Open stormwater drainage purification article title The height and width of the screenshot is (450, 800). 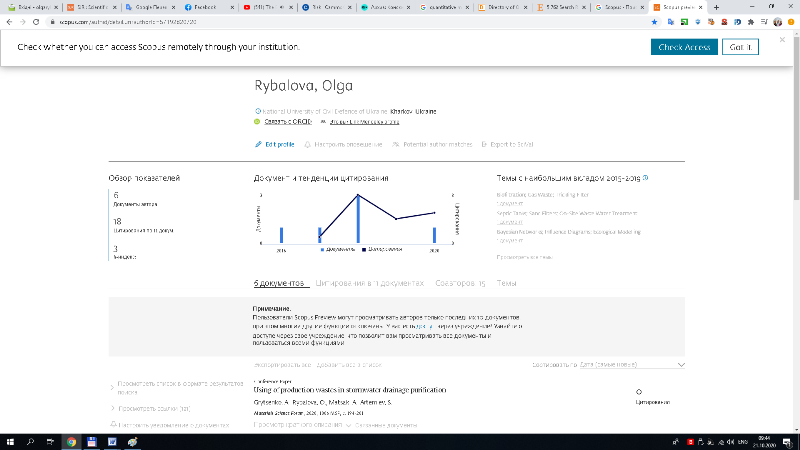click(x=349, y=390)
